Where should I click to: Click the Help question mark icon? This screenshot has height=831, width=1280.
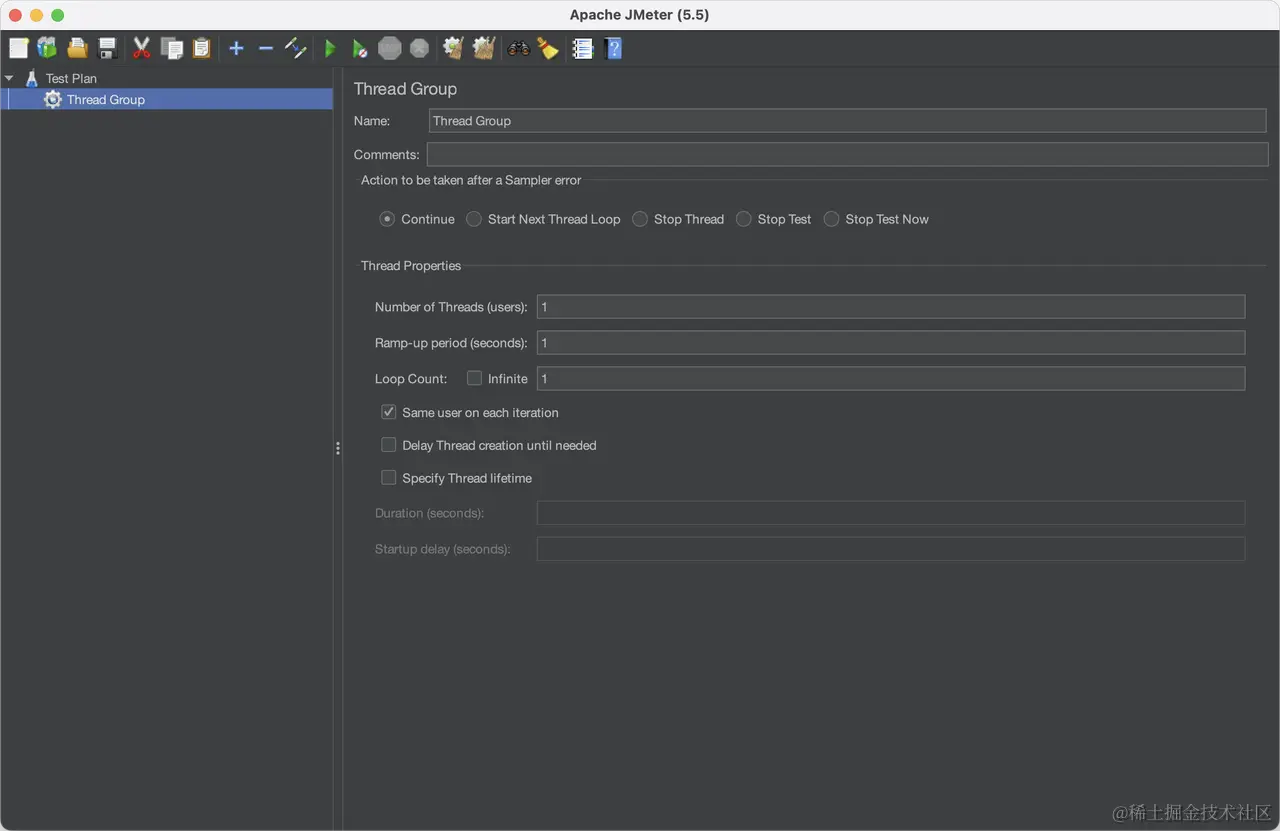tap(613, 47)
